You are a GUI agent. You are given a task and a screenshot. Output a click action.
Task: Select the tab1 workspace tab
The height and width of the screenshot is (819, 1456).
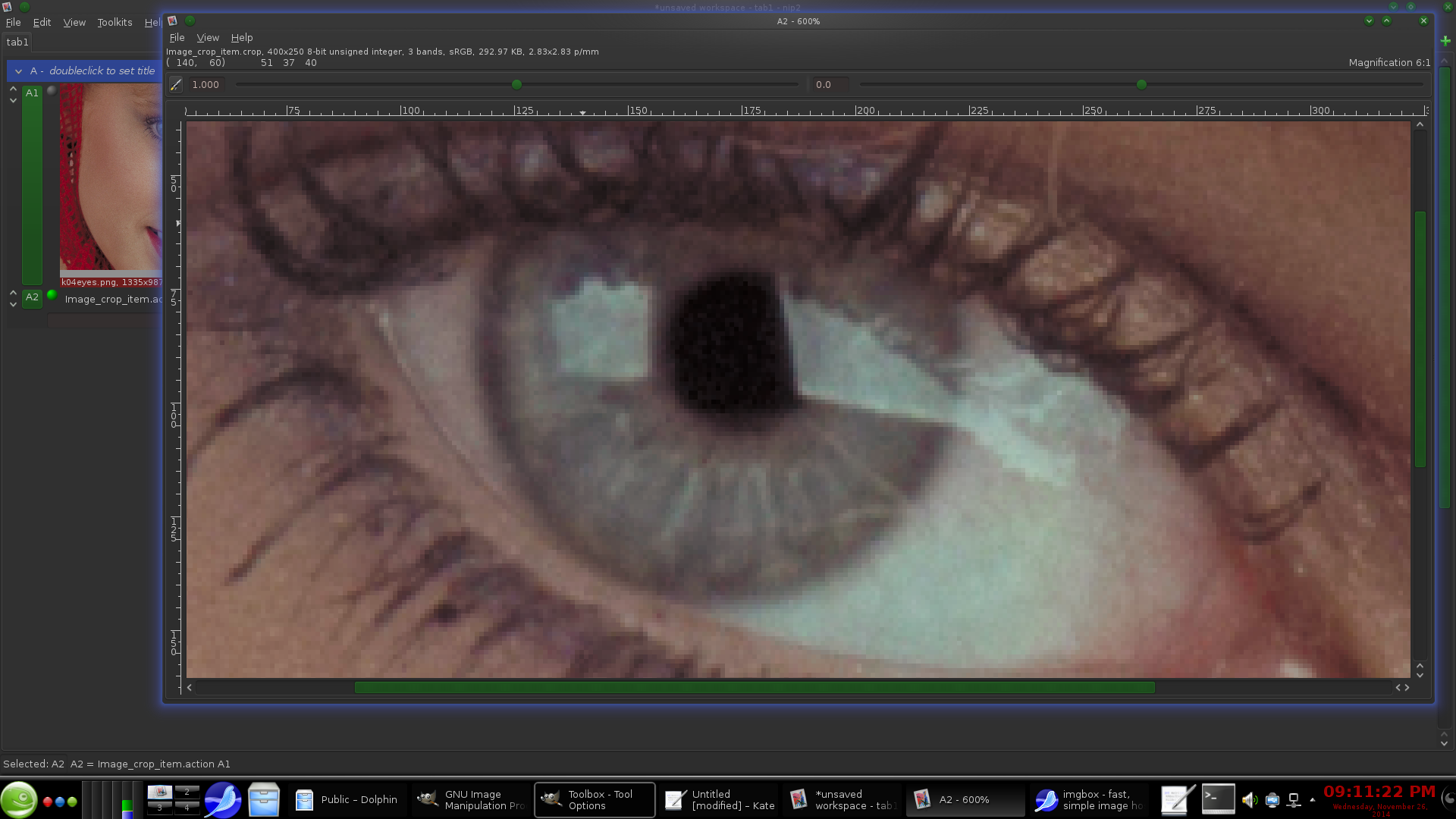pyautogui.click(x=17, y=42)
